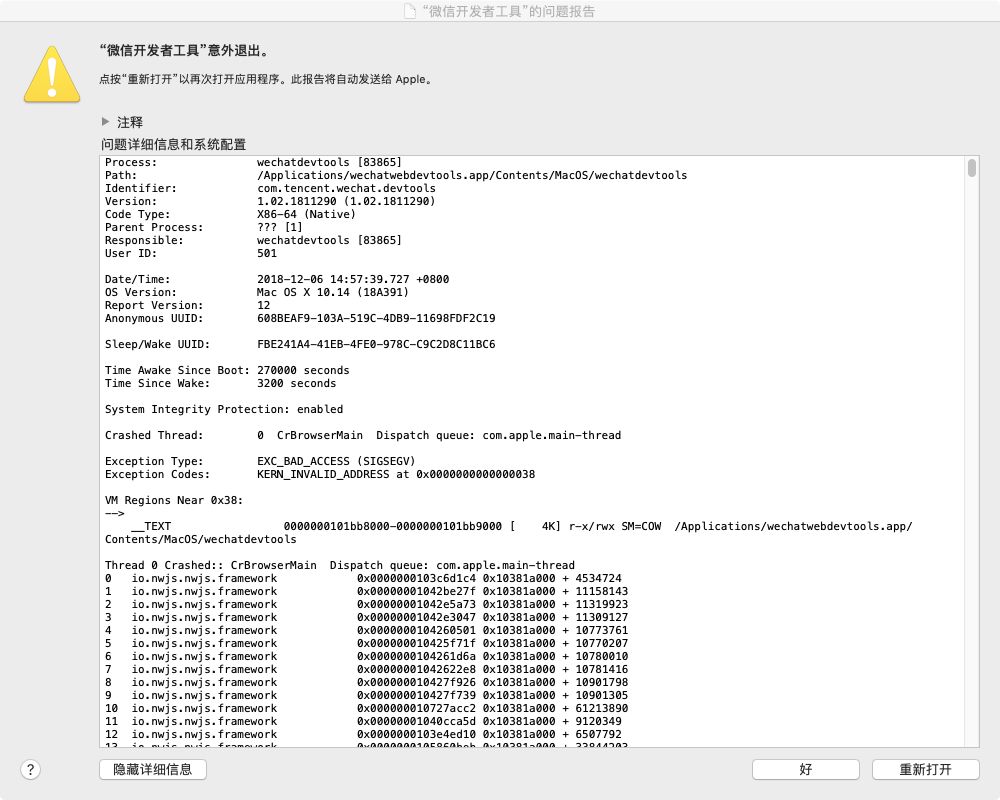Click stack frame 4 with offset 10773761
The height and width of the screenshot is (800, 1000).
pyautogui.click(x=366, y=630)
